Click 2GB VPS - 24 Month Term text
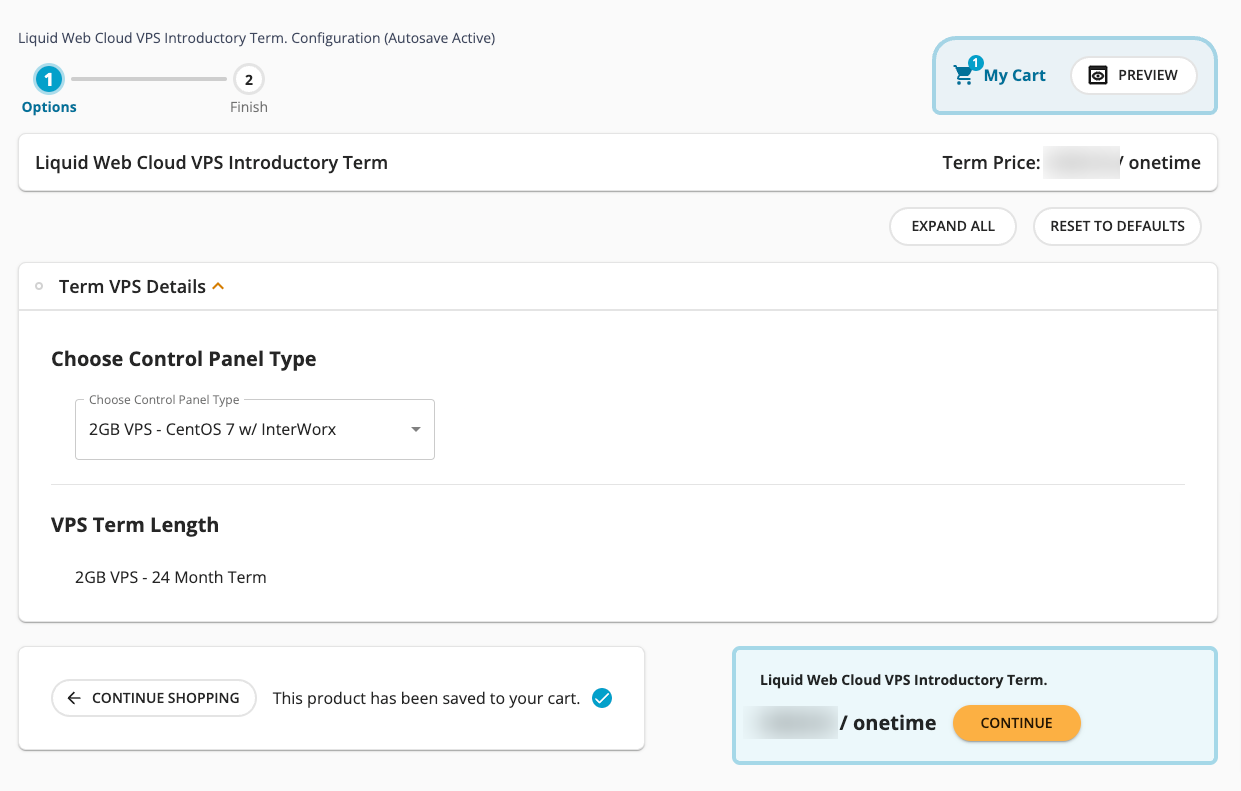The width and height of the screenshot is (1241, 791). 171,577
